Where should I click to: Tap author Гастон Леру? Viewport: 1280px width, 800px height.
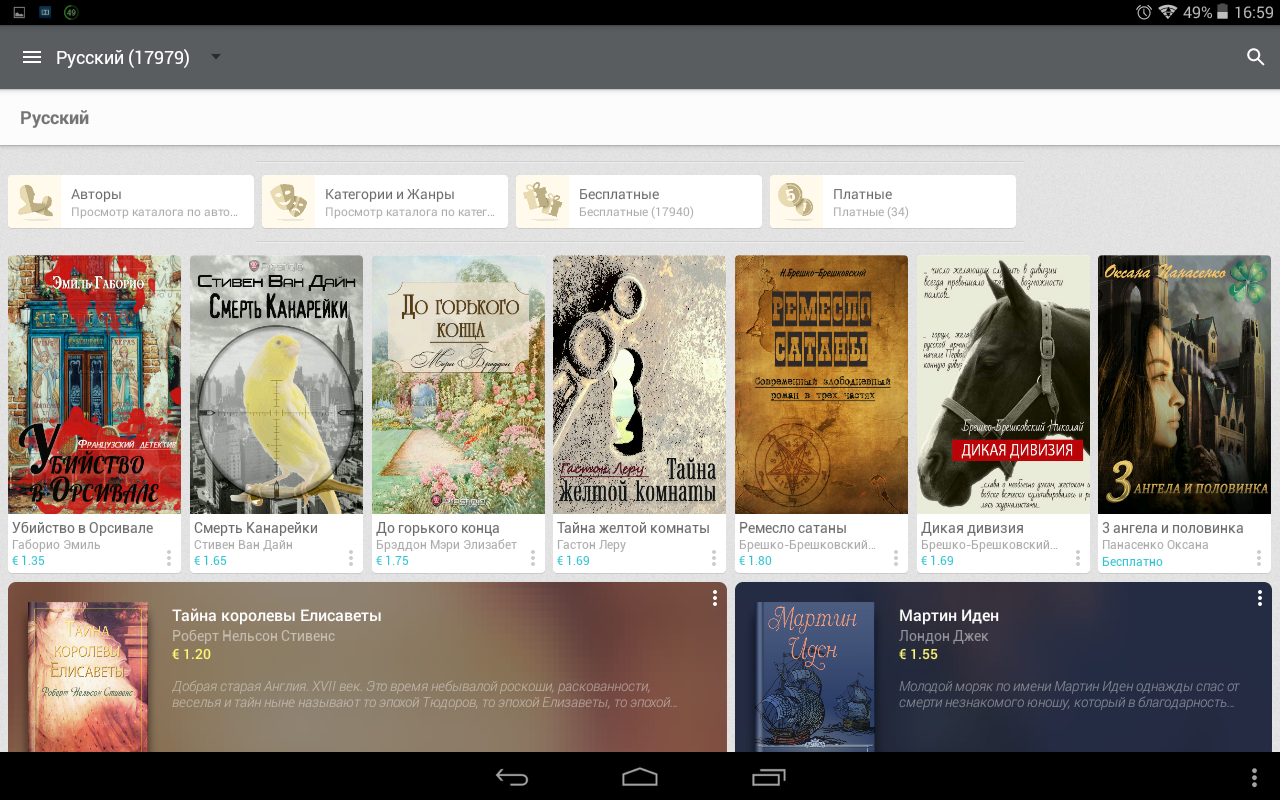click(591, 545)
